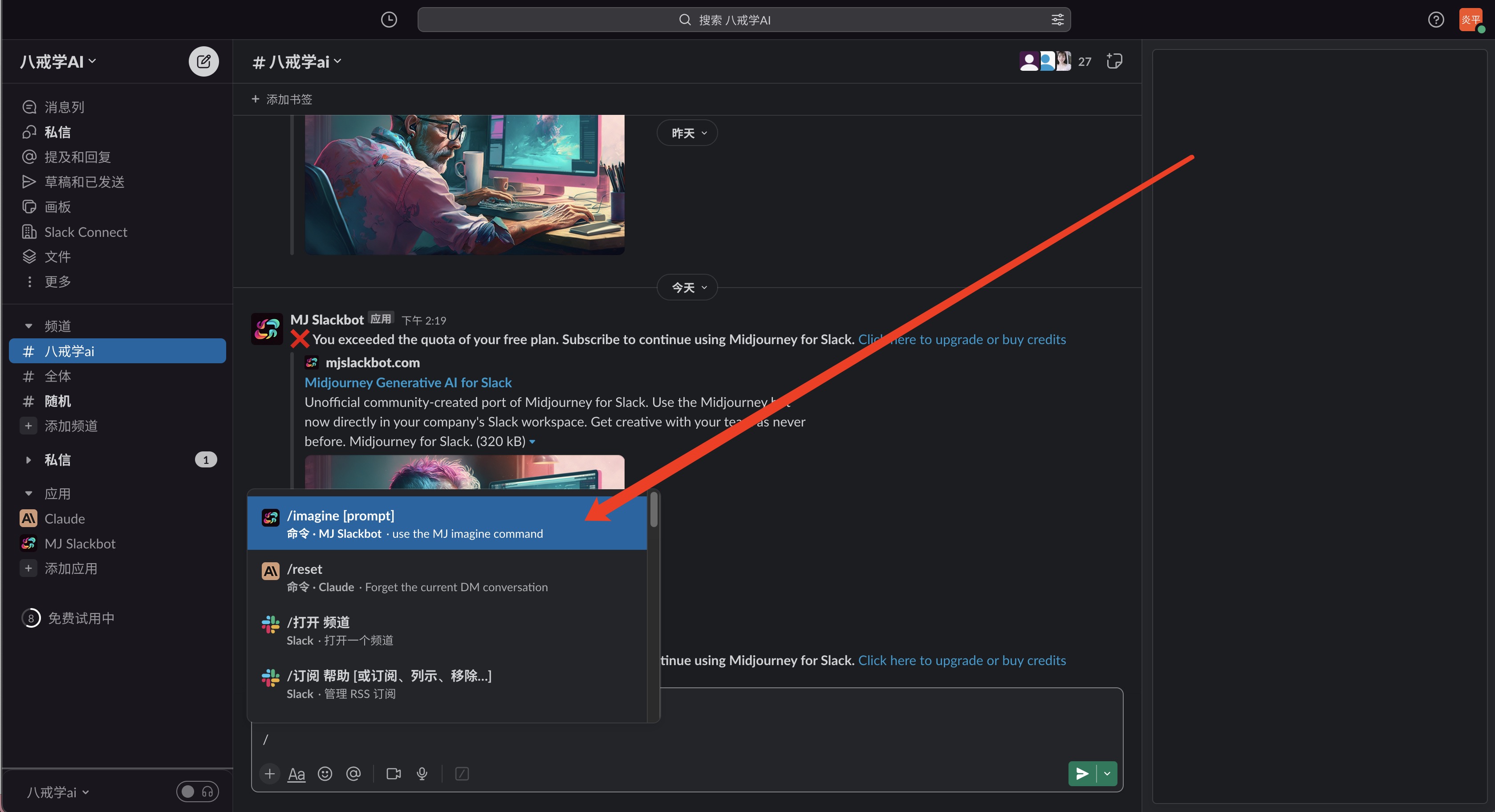Click 添加应用 plus button
The image size is (1495, 812).
coord(28,569)
